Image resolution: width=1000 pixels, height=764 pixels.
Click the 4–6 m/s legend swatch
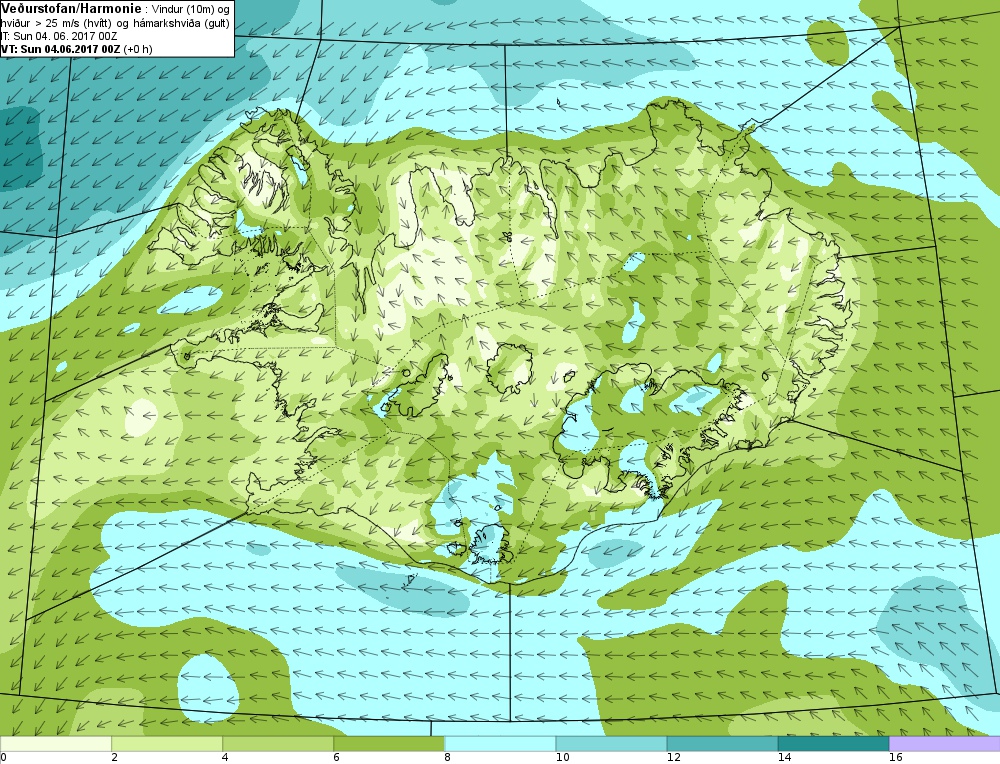coord(278,744)
